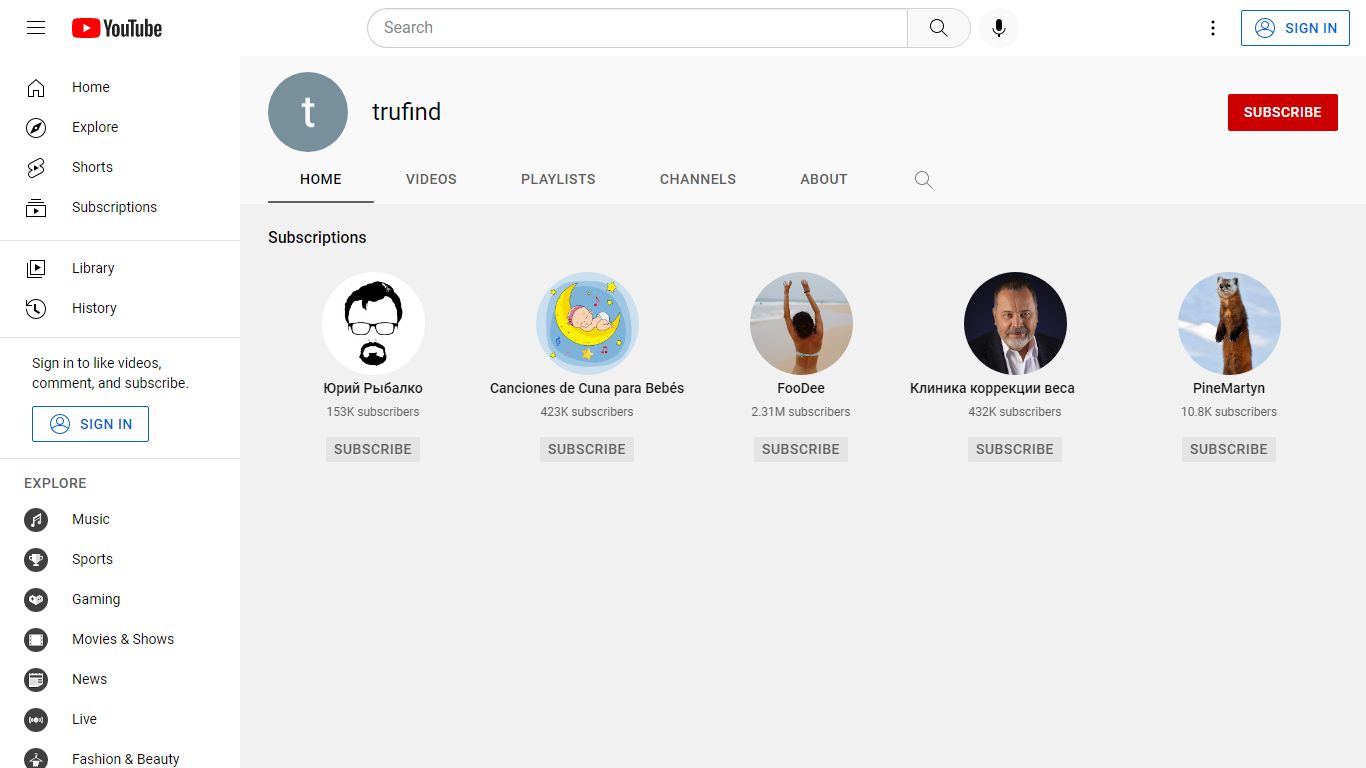Browse Music in Explore section
The height and width of the screenshot is (768, 1366).
(x=120, y=519)
